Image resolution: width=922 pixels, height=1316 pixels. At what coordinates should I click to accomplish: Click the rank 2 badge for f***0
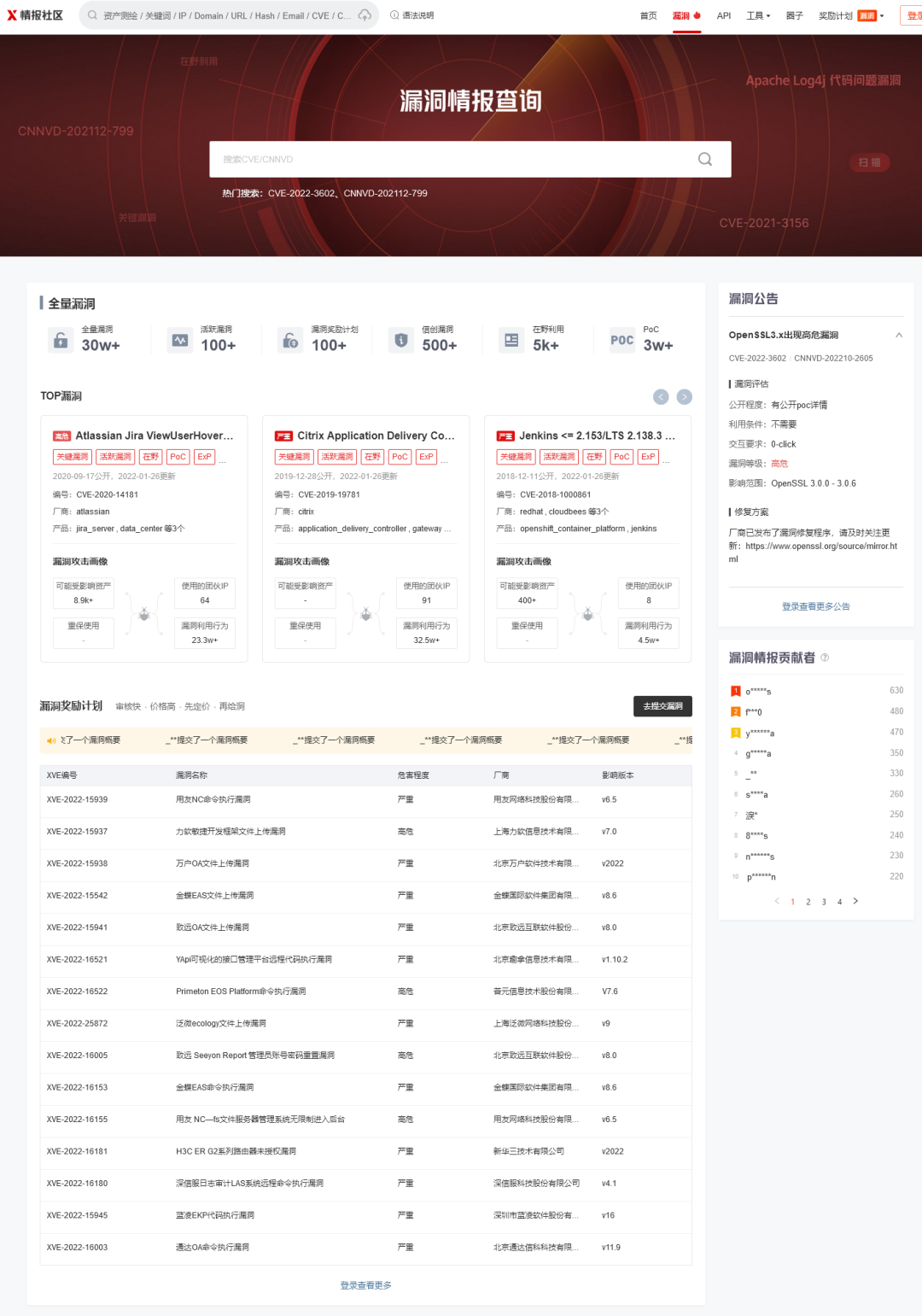click(736, 711)
